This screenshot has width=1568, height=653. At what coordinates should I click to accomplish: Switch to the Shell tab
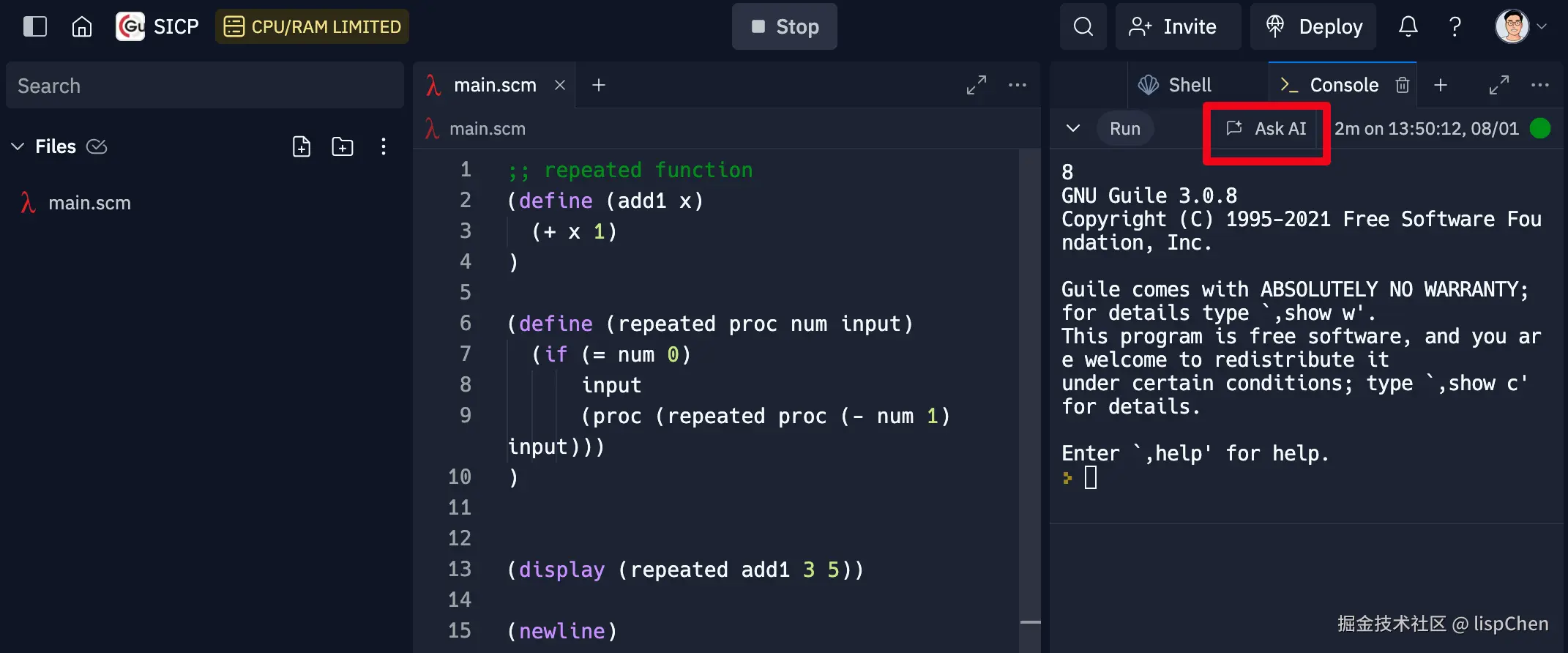click(x=1175, y=86)
